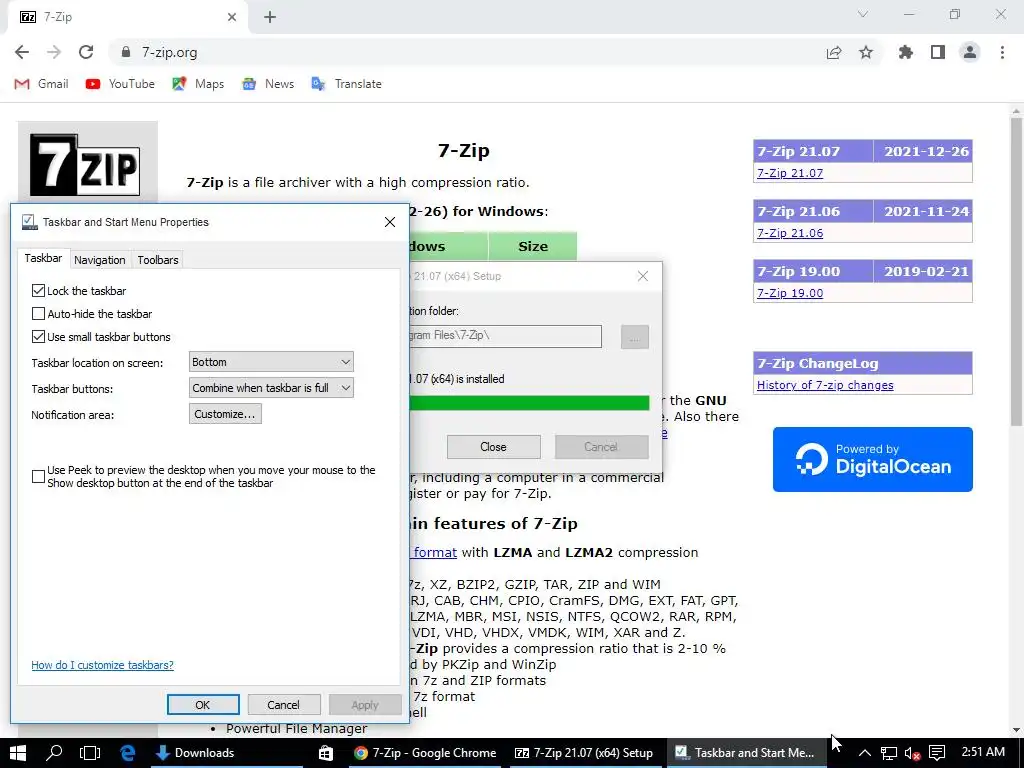
Task: Show hidden tray icons chevron
Action: (x=864, y=753)
